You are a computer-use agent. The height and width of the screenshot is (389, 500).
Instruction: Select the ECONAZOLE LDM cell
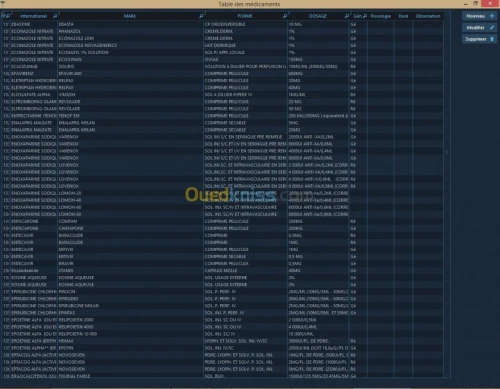[x=130, y=38]
